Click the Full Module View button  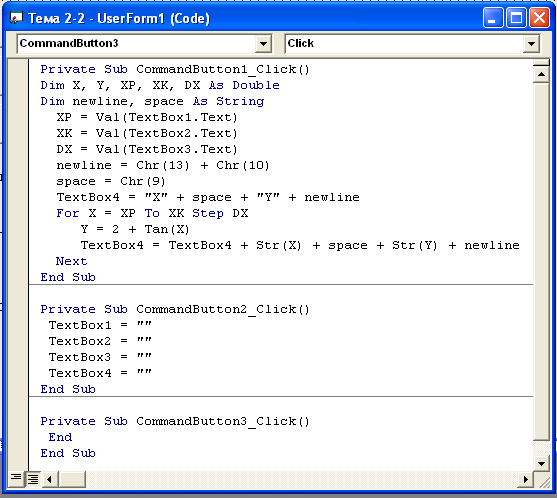33,479
